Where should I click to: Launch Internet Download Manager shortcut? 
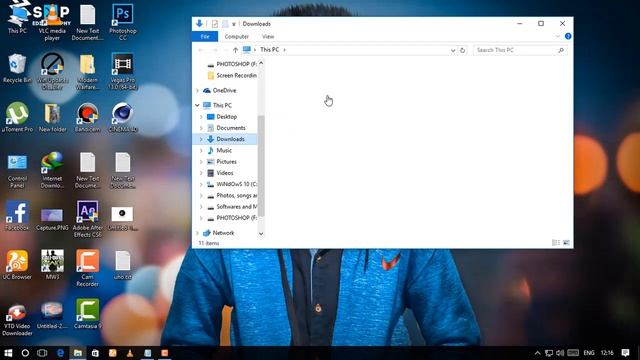(x=52, y=170)
